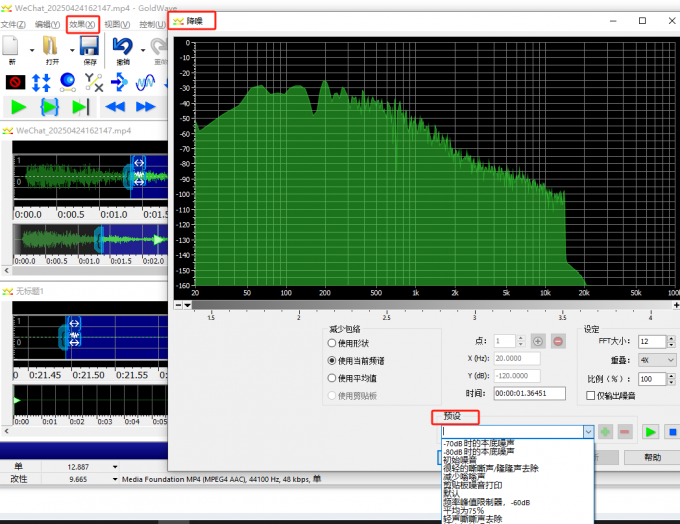Image resolution: width=680 pixels, height=524 pixels.
Task: Select the 使用当前频谱 radio button
Action: click(332, 360)
